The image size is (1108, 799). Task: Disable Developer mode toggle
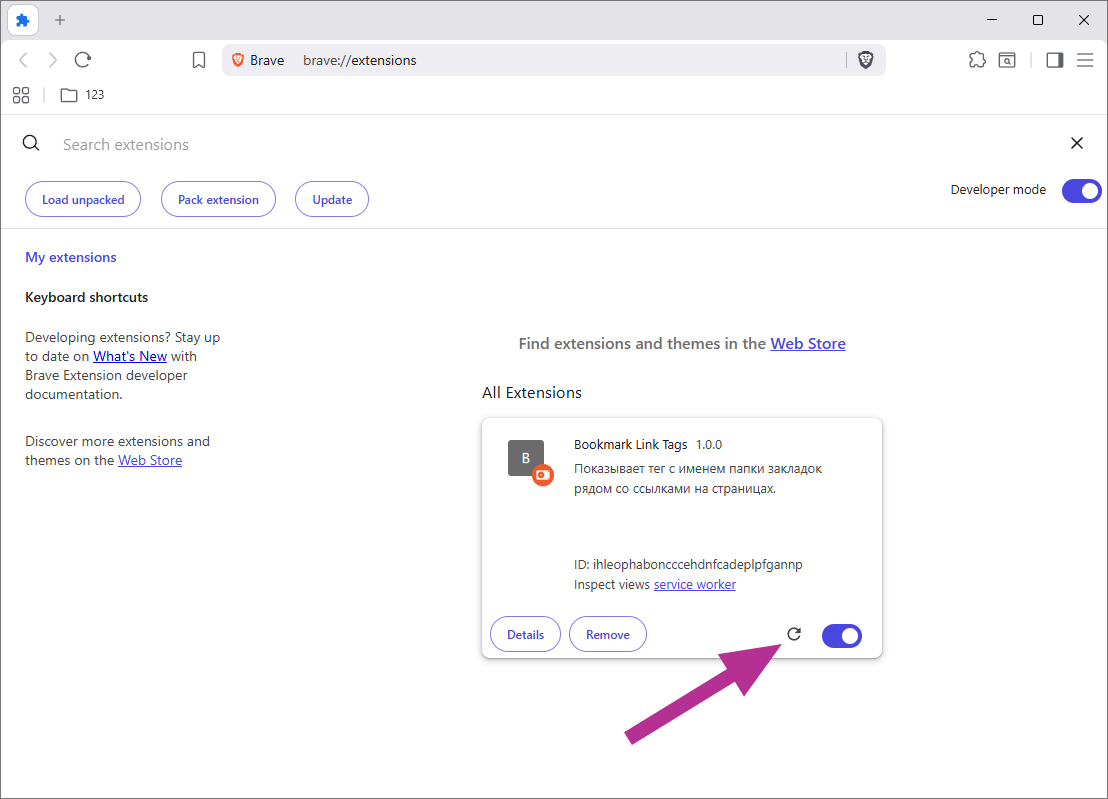(1081, 190)
